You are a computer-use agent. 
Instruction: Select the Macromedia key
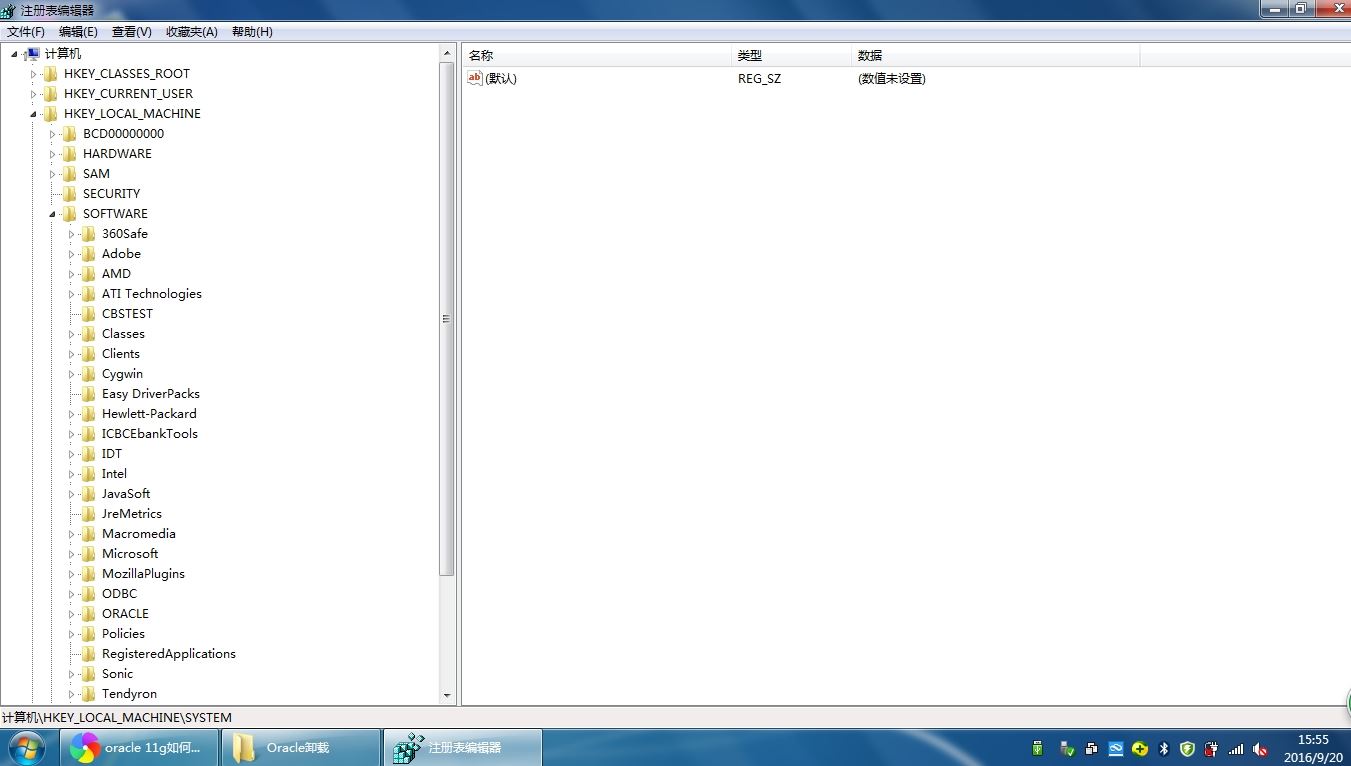tap(139, 534)
